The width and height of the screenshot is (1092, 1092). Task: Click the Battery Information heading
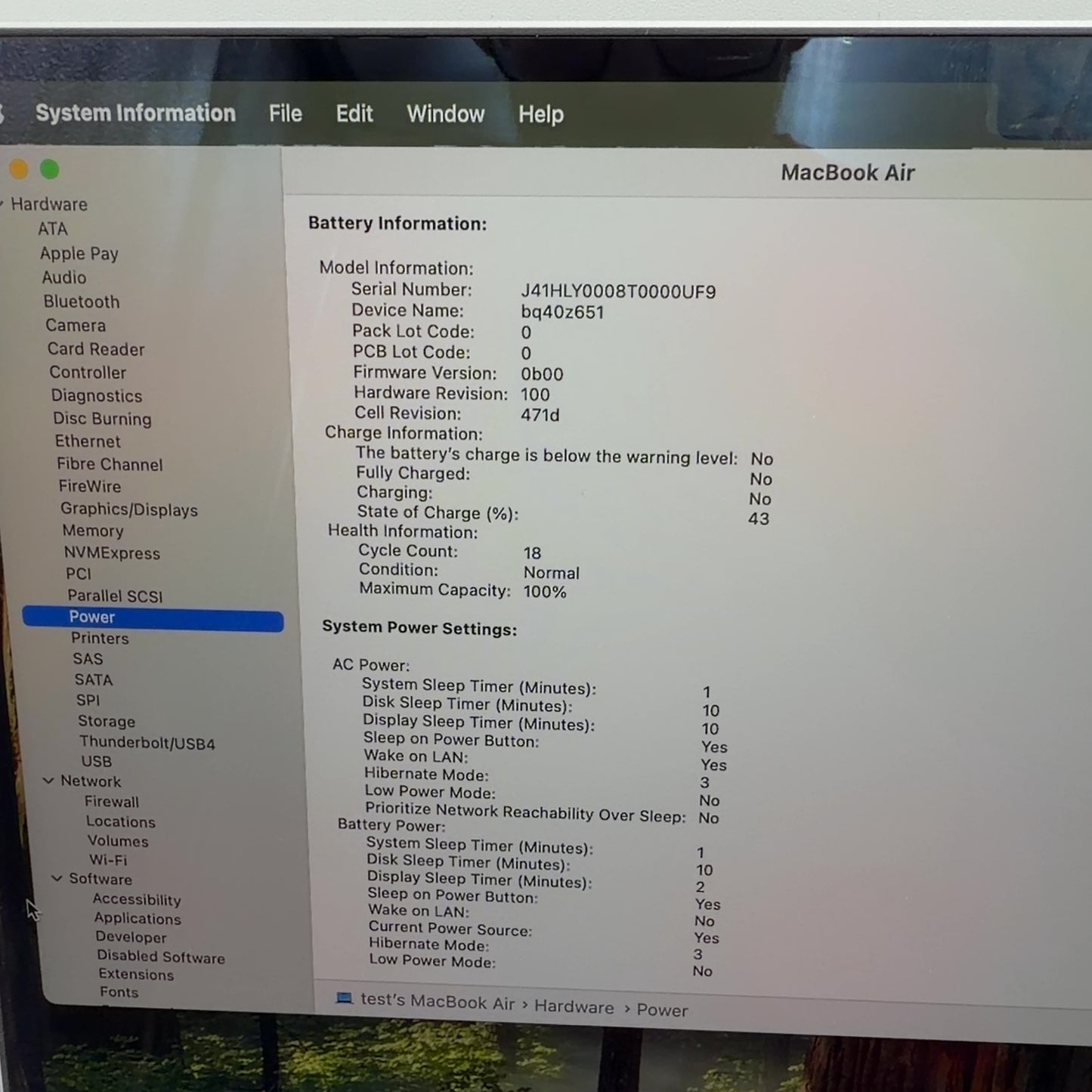click(x=398, y=224)
